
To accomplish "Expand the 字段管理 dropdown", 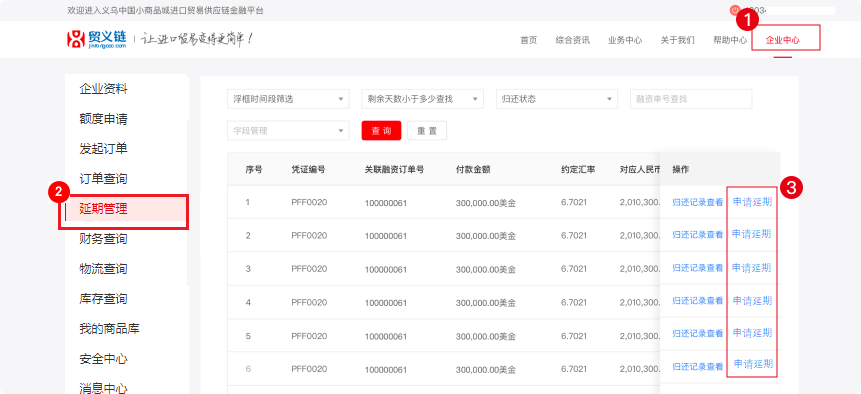I will (x=288, y=131).
